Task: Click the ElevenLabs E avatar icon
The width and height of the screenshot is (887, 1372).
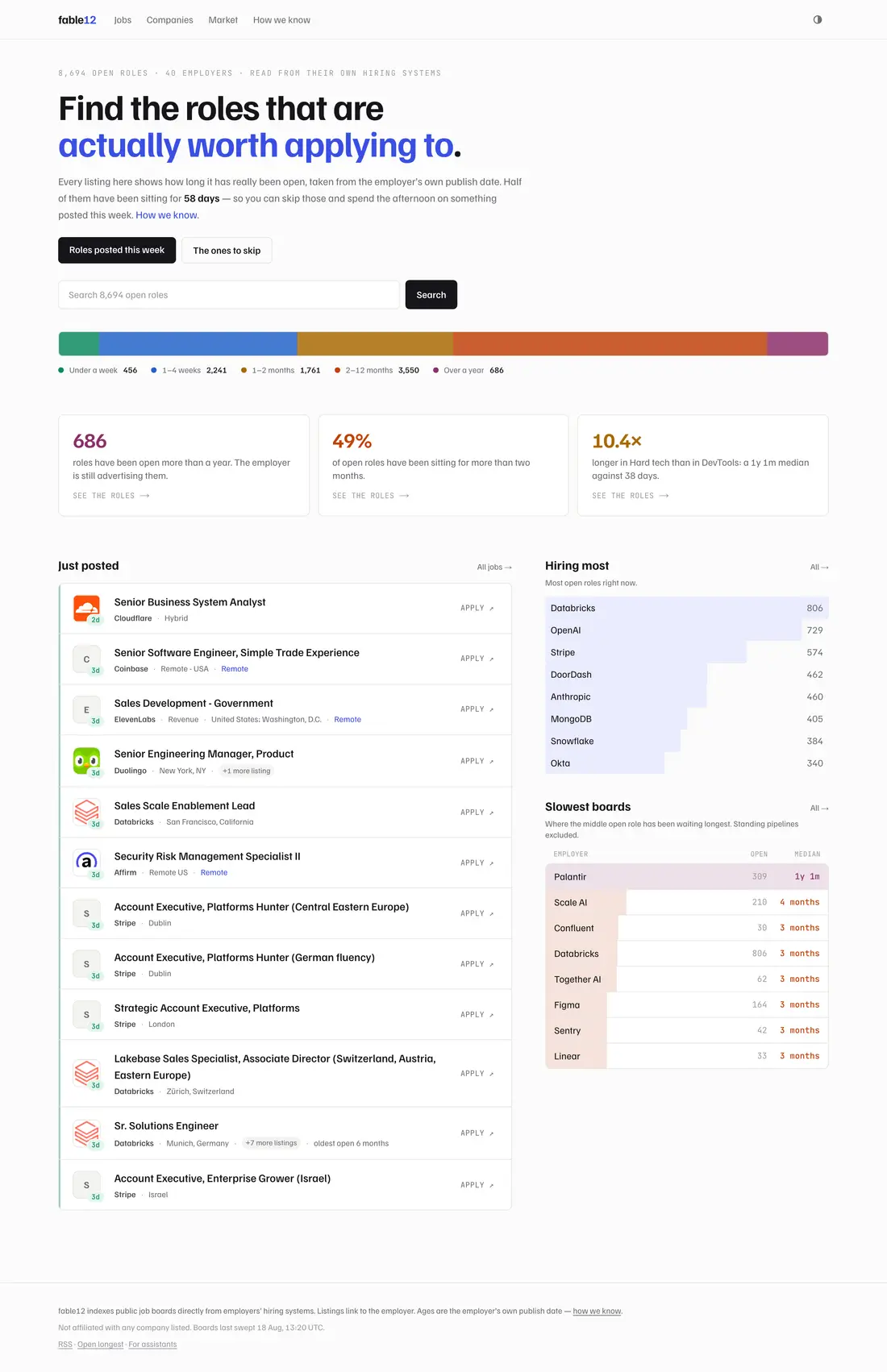Action: tap(86, 710)
